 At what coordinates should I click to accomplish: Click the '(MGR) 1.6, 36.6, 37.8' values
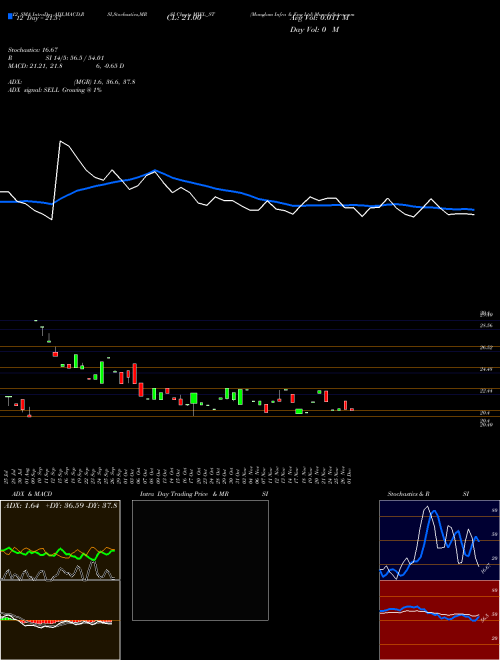click(x=104, y=82)
